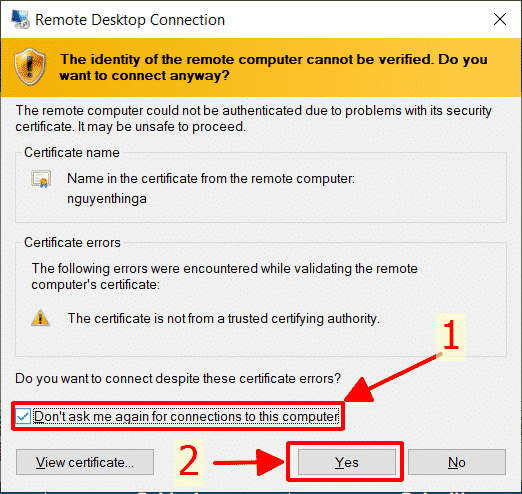Click the red number 2 annotation
The width and height of the screenshot is (522, 494).
(189, 462)
